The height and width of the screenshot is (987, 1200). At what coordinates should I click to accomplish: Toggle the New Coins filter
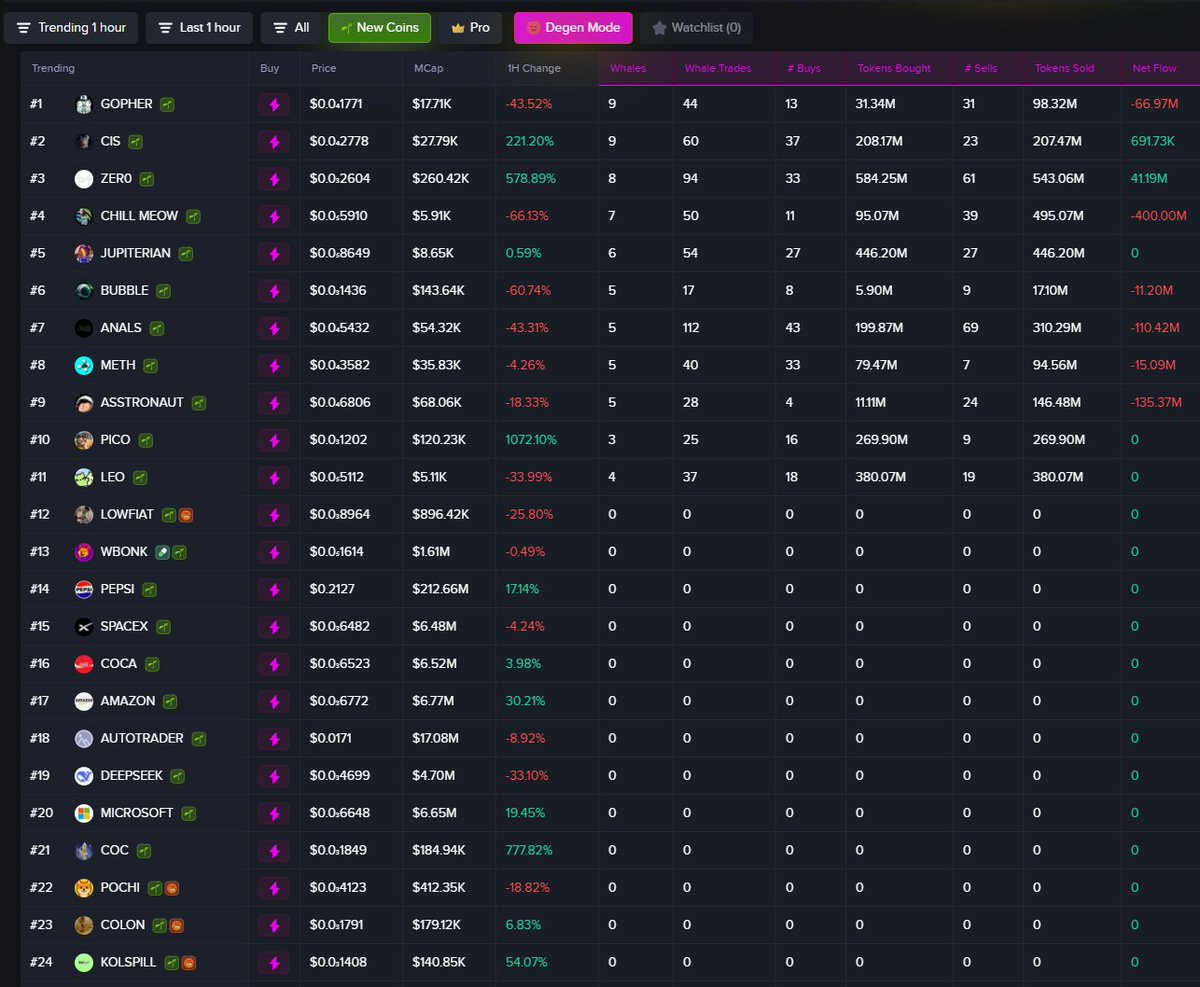(379, 28)
